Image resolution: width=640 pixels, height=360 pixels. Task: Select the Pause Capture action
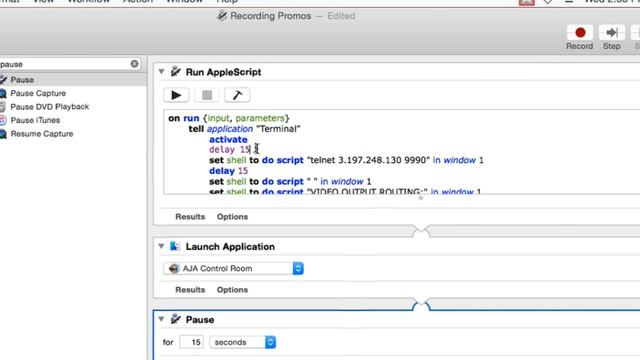(38, 93)
